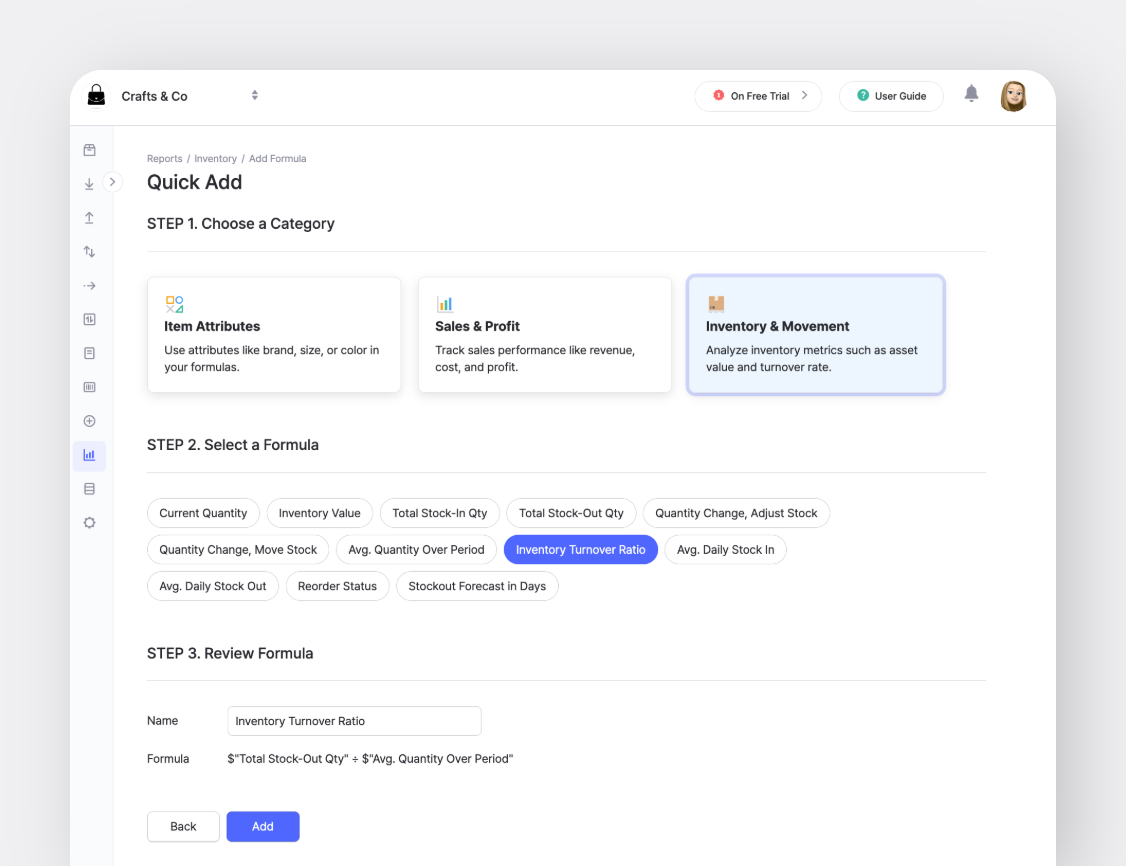The width and height of the screenshot is (1126, 866).
Task: Click the circular add icon in sidebar
Action: point(89,421)
